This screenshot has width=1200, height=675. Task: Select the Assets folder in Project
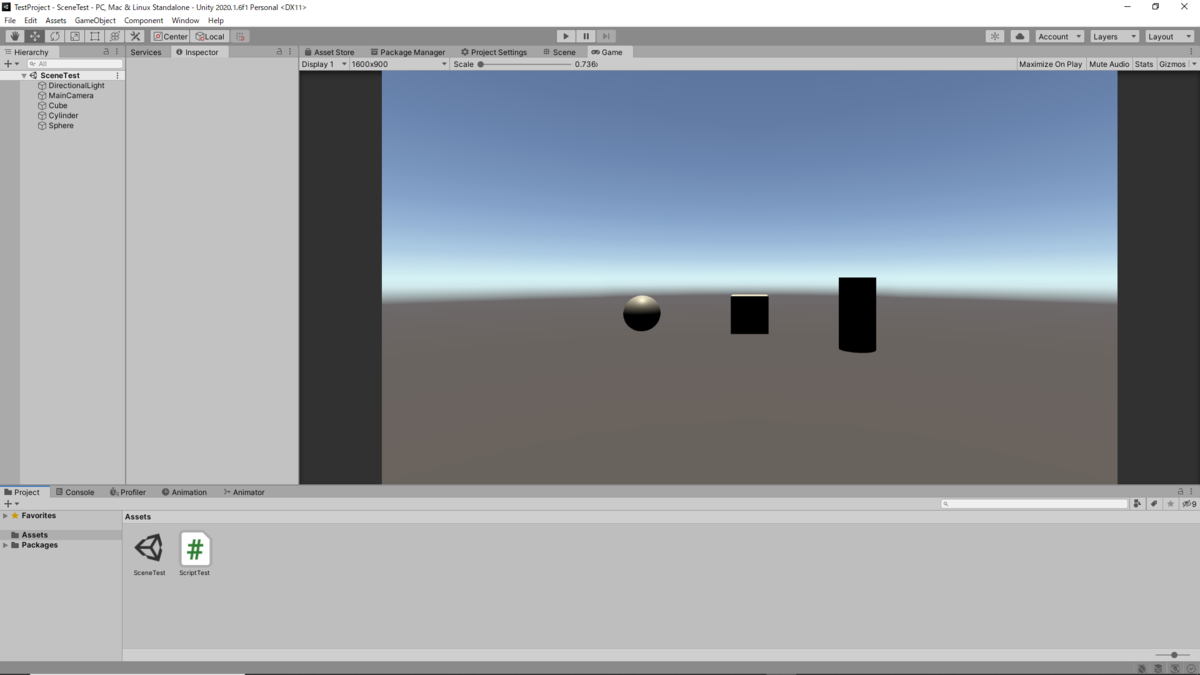pos(35,535)
